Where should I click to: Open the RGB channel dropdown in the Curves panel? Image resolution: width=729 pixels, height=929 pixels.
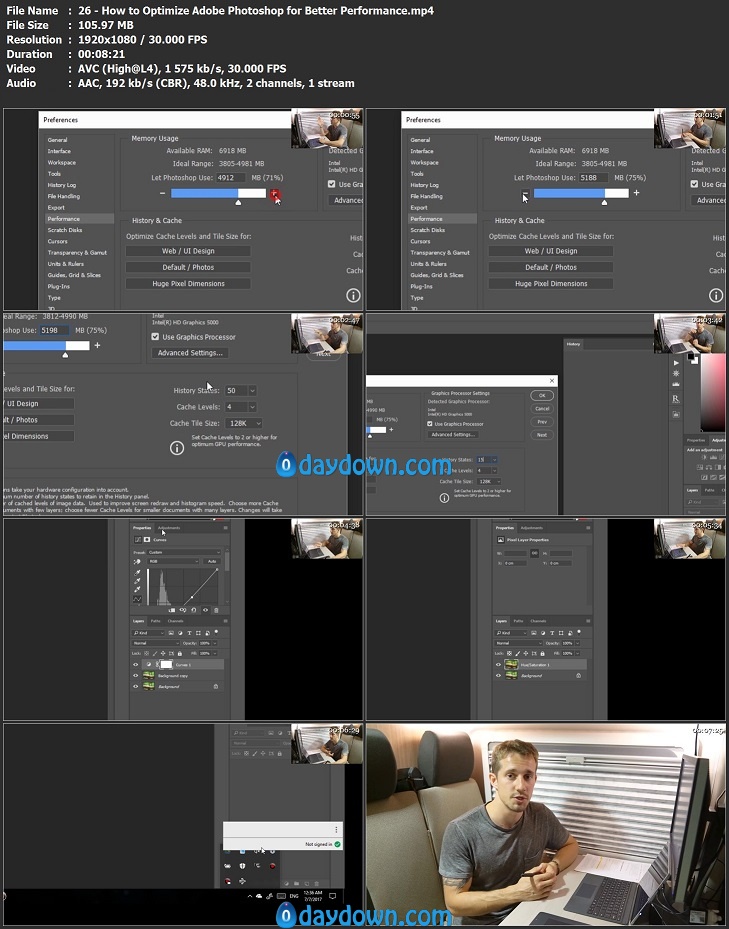173,561
